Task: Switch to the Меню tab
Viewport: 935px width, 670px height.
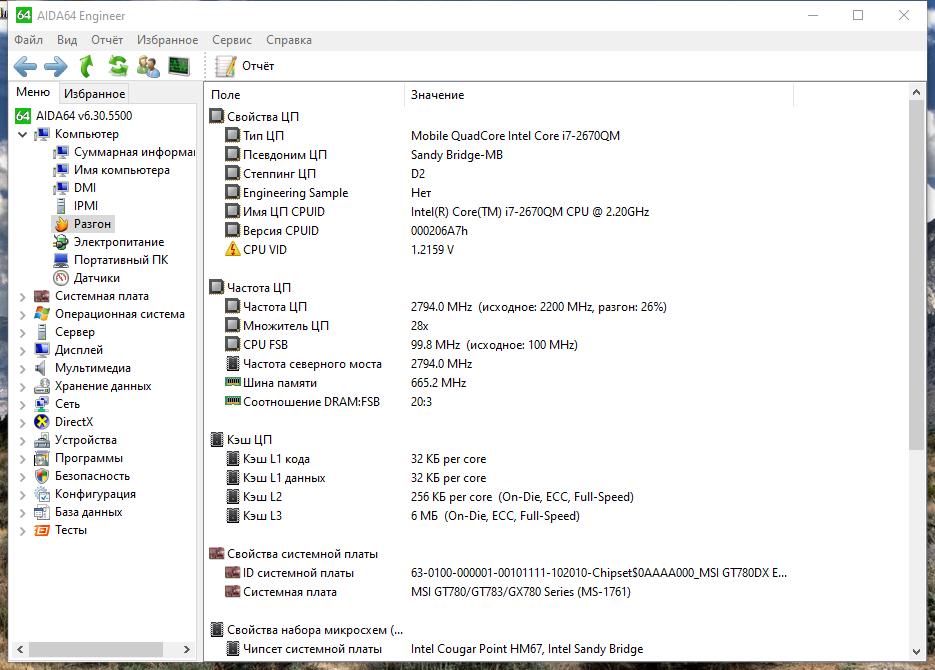Action: [33, 92]
